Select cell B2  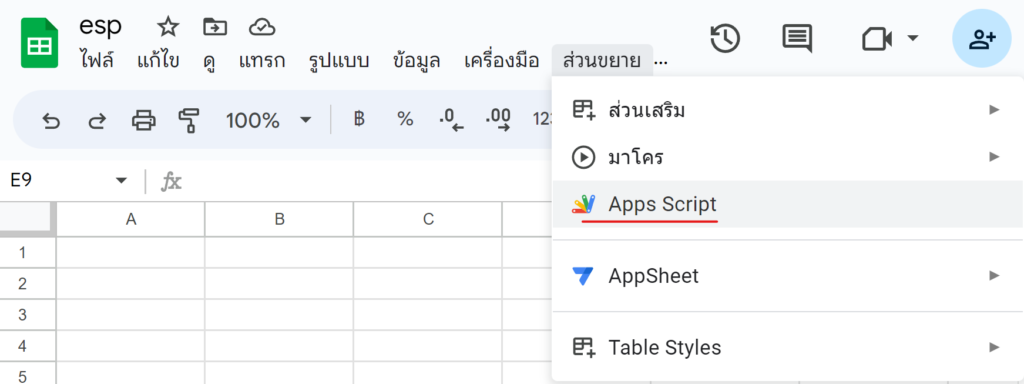click(280, 284)
